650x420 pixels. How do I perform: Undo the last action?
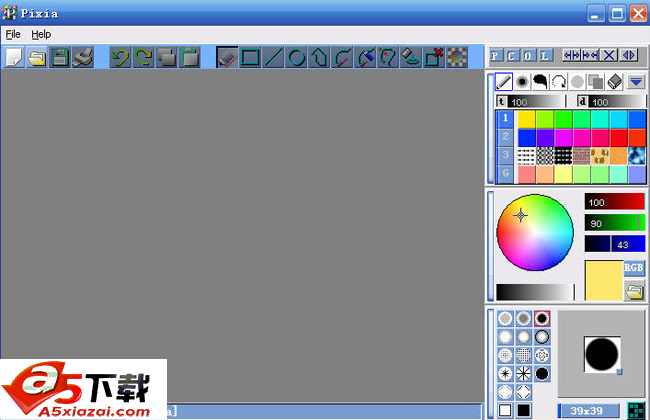120,57
